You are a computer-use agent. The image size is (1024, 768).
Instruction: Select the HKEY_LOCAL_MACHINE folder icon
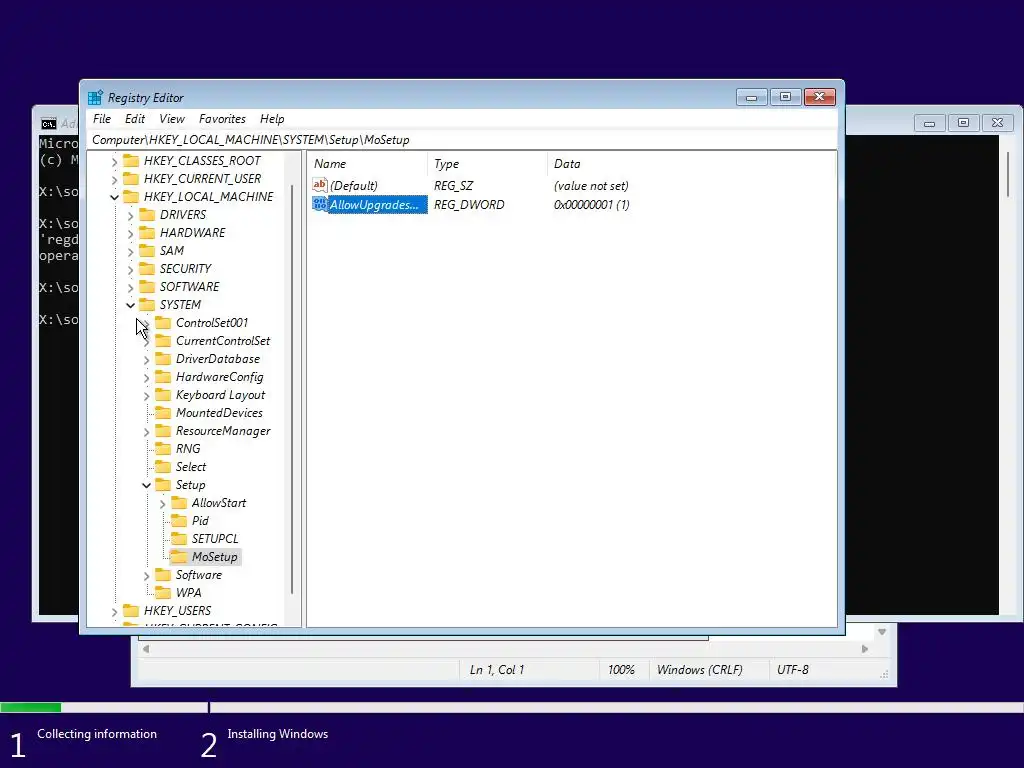point(131,197)
